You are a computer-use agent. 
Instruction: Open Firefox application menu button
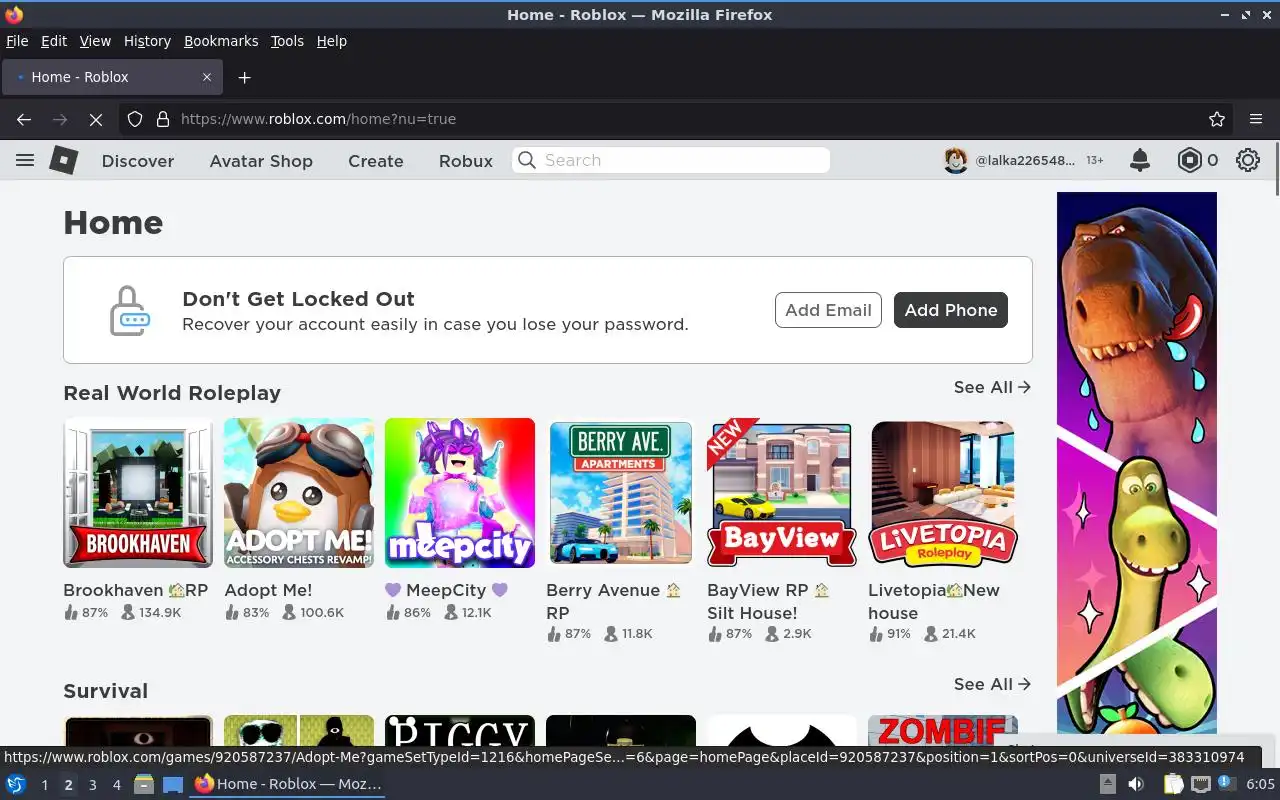(x=1256, y=119)
